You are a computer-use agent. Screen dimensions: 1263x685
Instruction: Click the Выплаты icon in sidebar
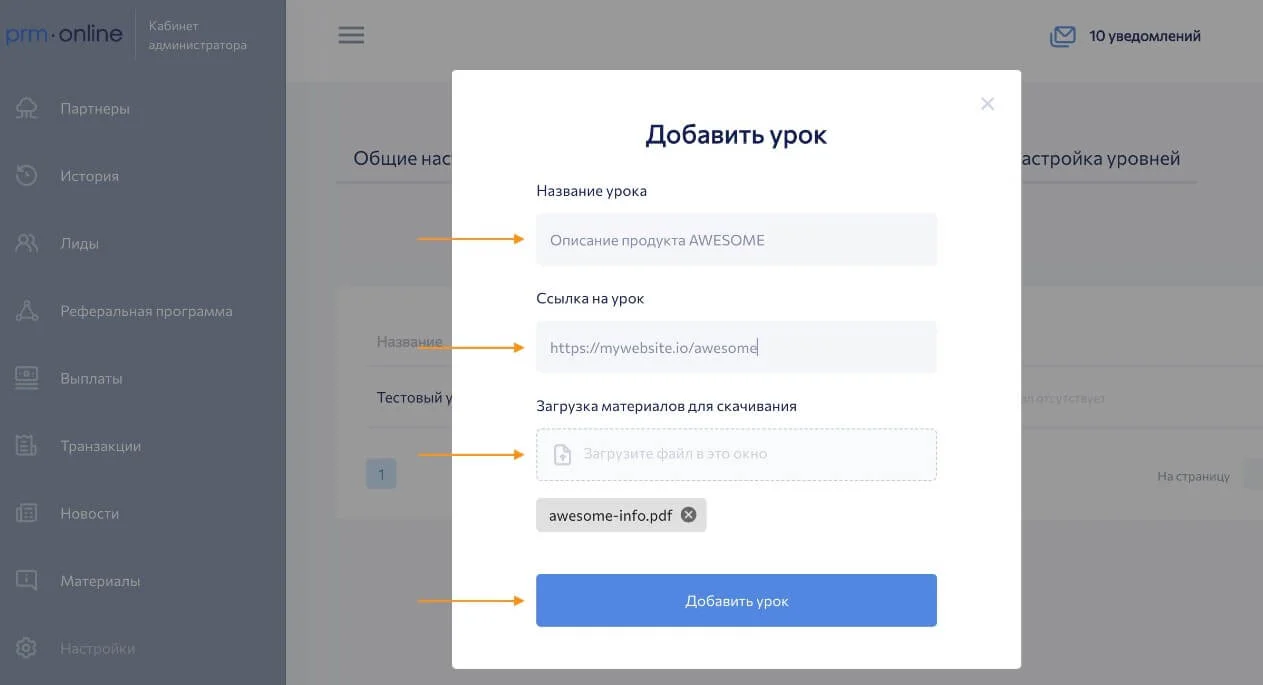(27, 378)
